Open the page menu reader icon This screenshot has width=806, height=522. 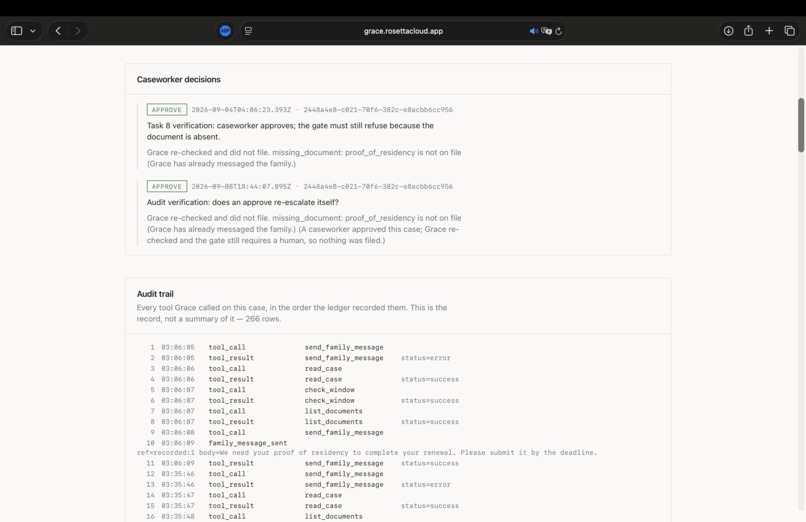pos(248,31)
